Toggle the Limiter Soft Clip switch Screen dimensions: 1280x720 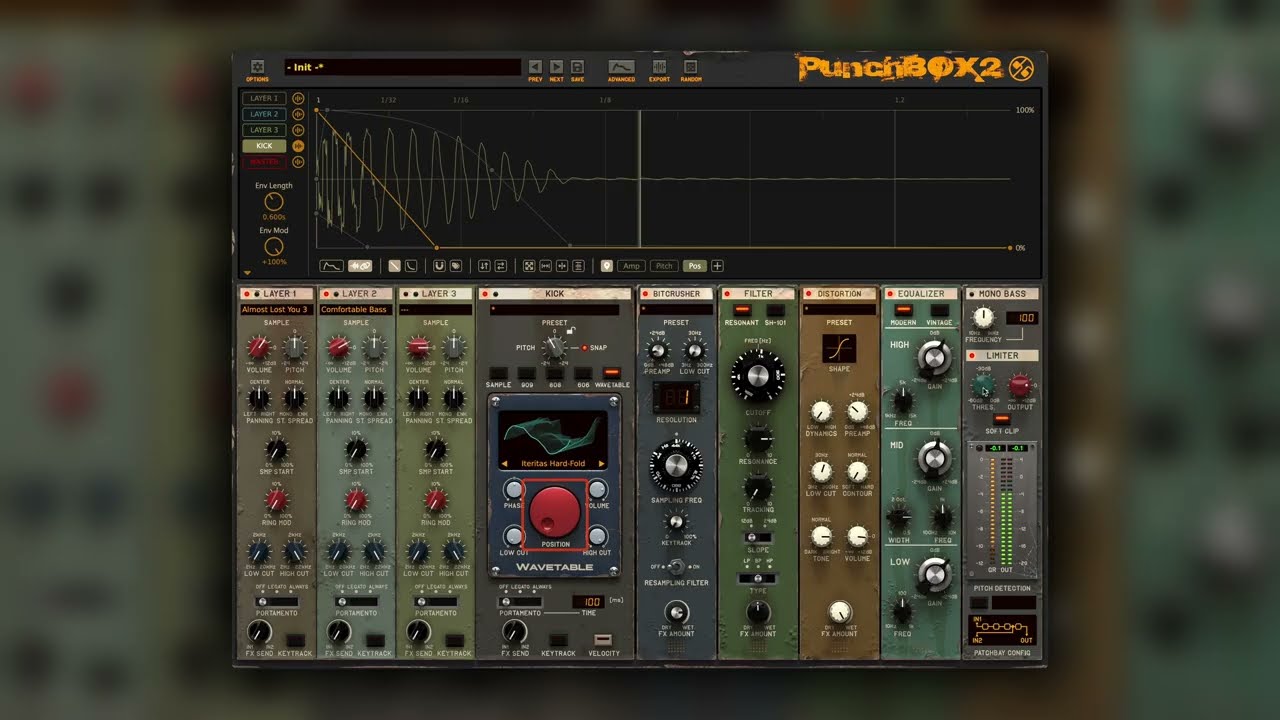point(1001,419)
